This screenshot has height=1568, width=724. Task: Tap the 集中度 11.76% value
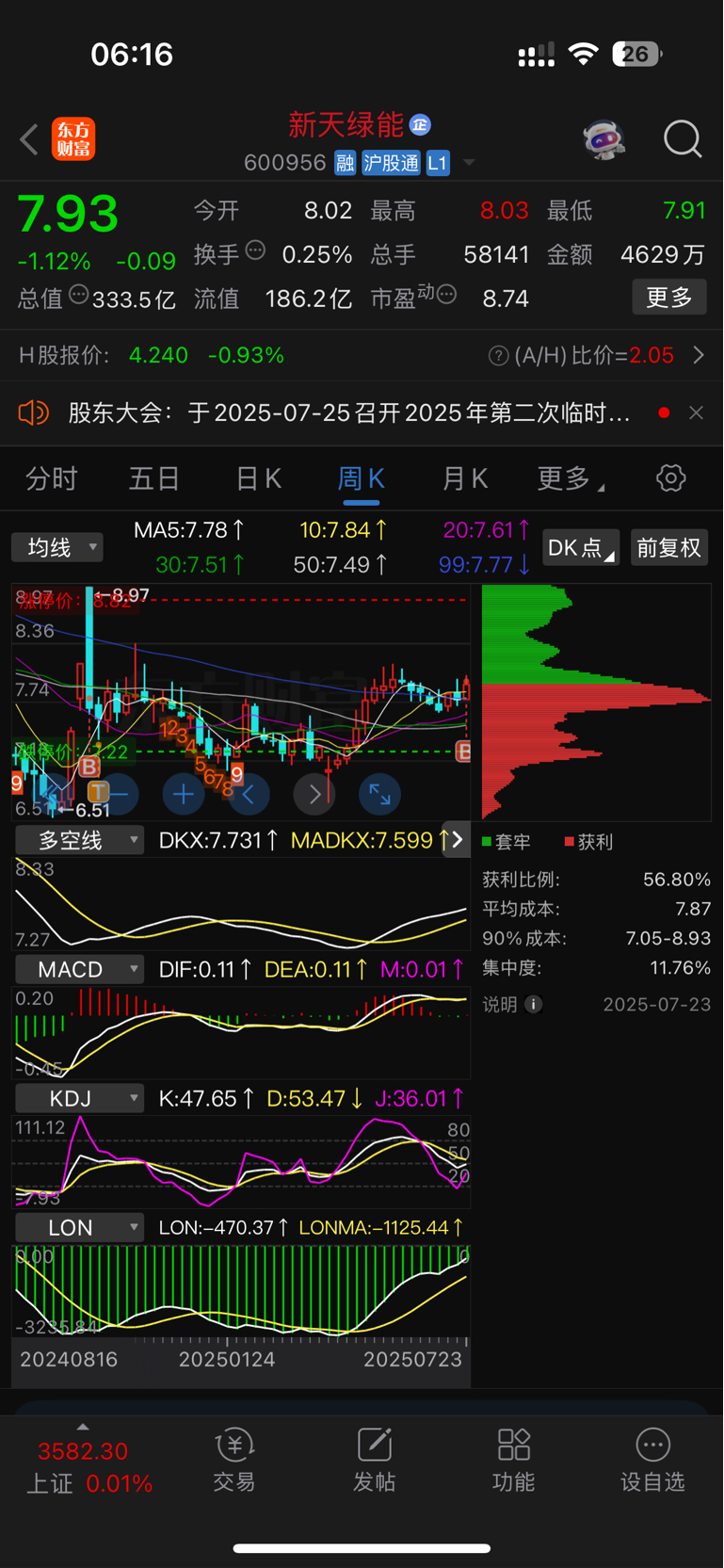coord(681,968)
